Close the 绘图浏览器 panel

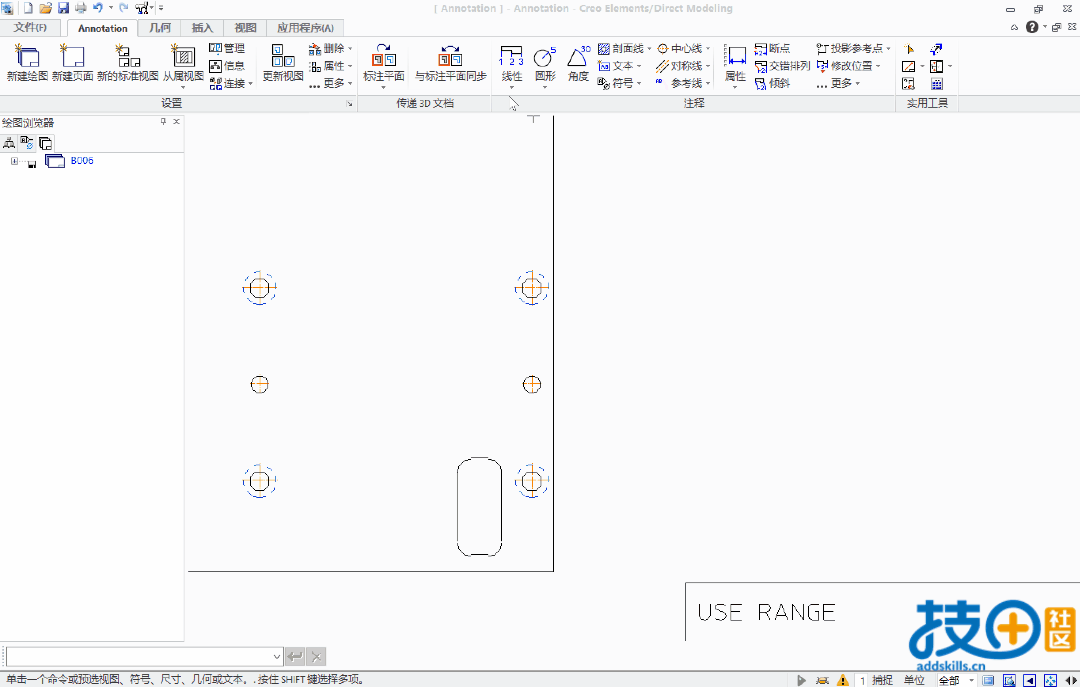(176, 121)
